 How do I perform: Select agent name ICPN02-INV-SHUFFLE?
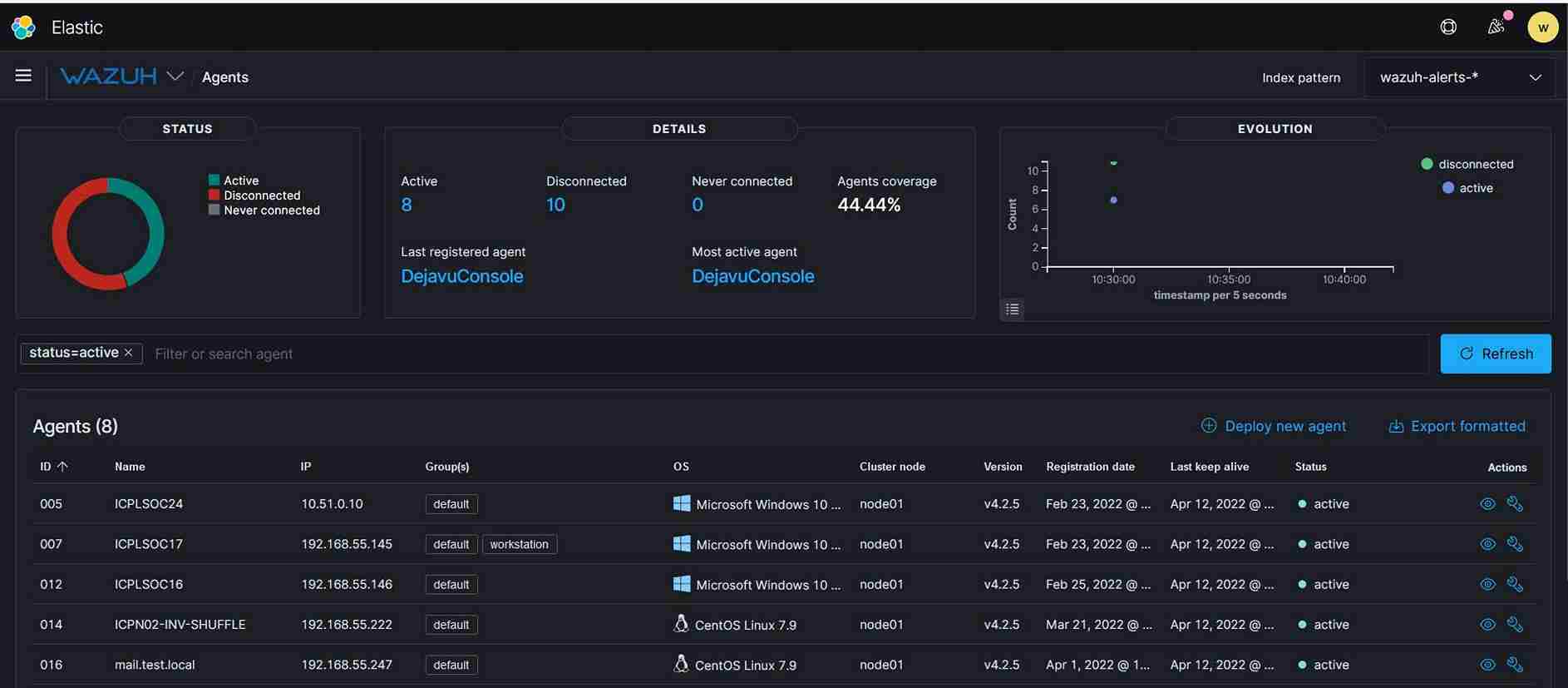point(180,624)
